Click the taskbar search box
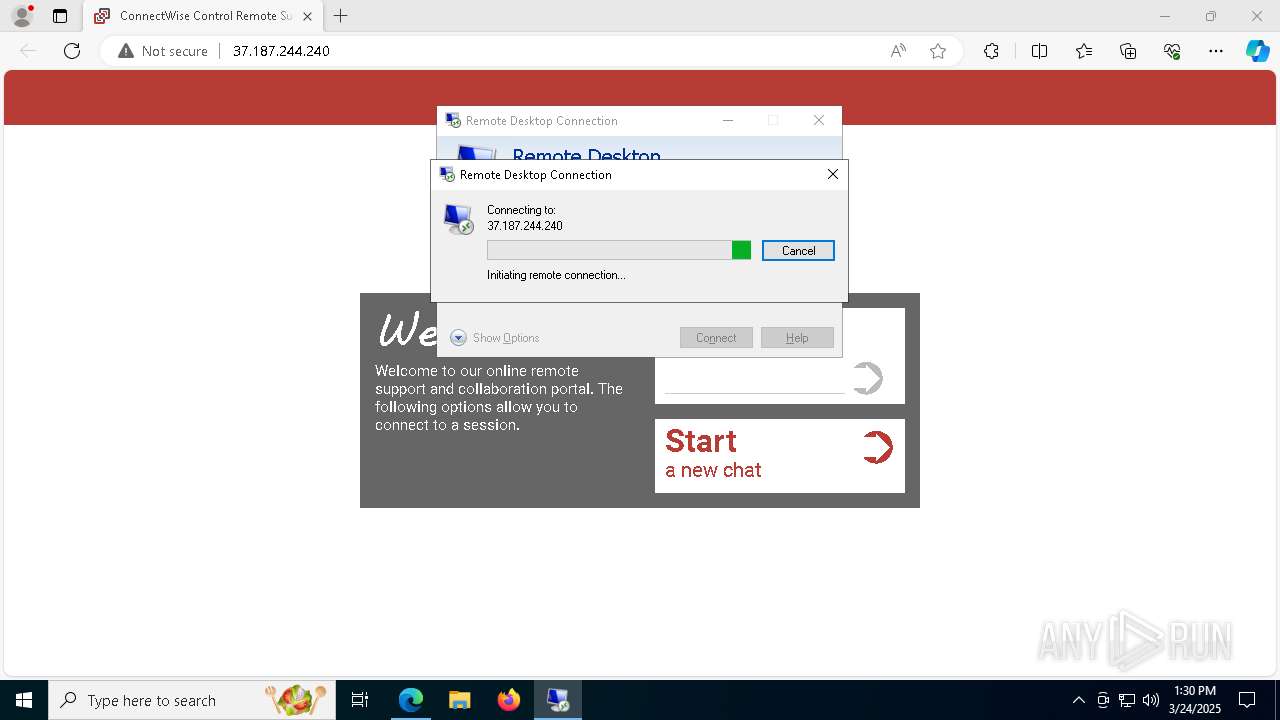This screenshot has width=1280, height=720. [x=192, y=700]
